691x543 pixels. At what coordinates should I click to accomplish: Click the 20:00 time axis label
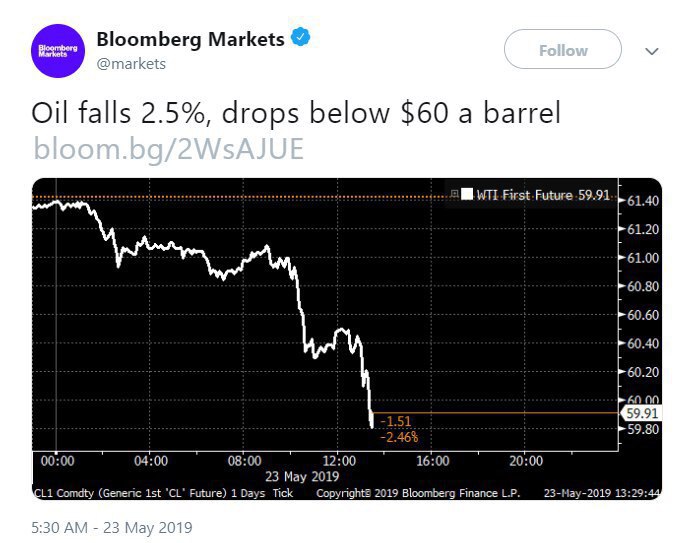[x=525, y=461]
